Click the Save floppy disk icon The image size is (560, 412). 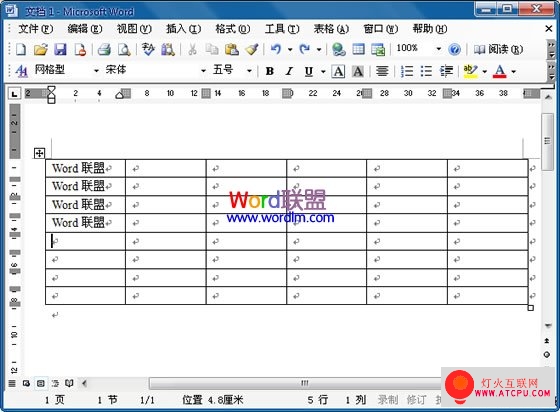(60, 49)
